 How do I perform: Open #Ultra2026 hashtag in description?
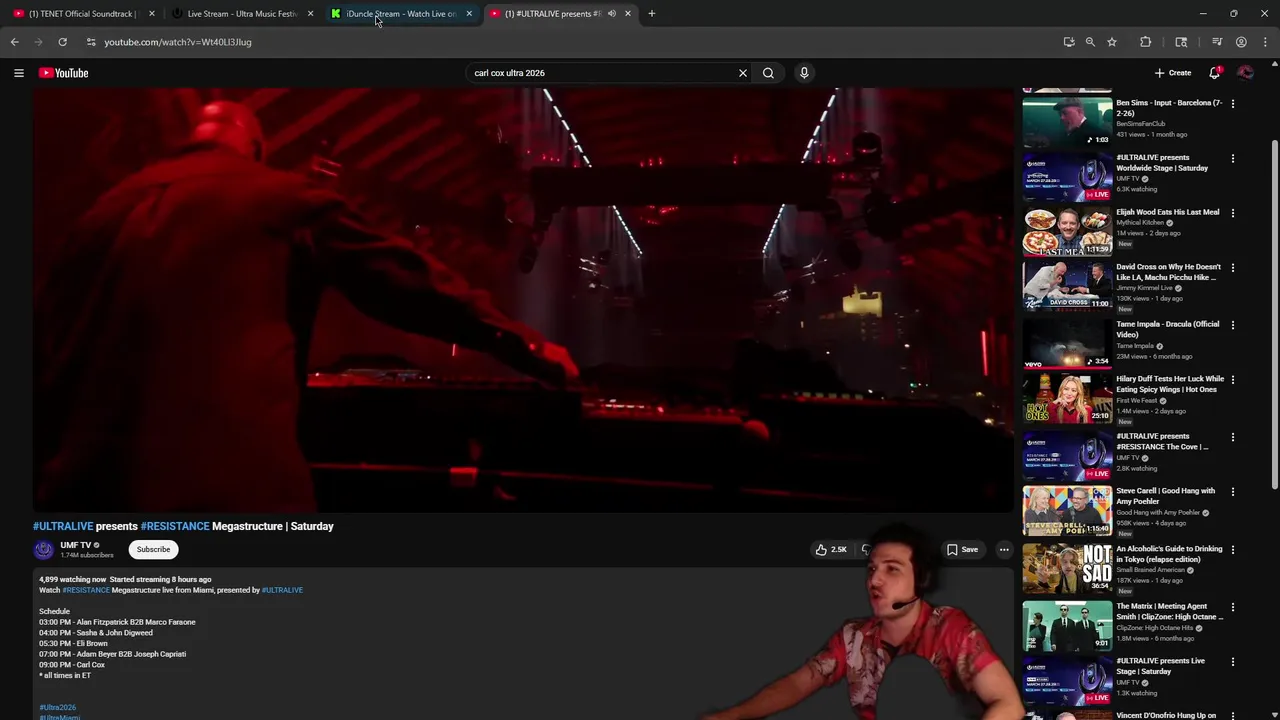(57, 707)
